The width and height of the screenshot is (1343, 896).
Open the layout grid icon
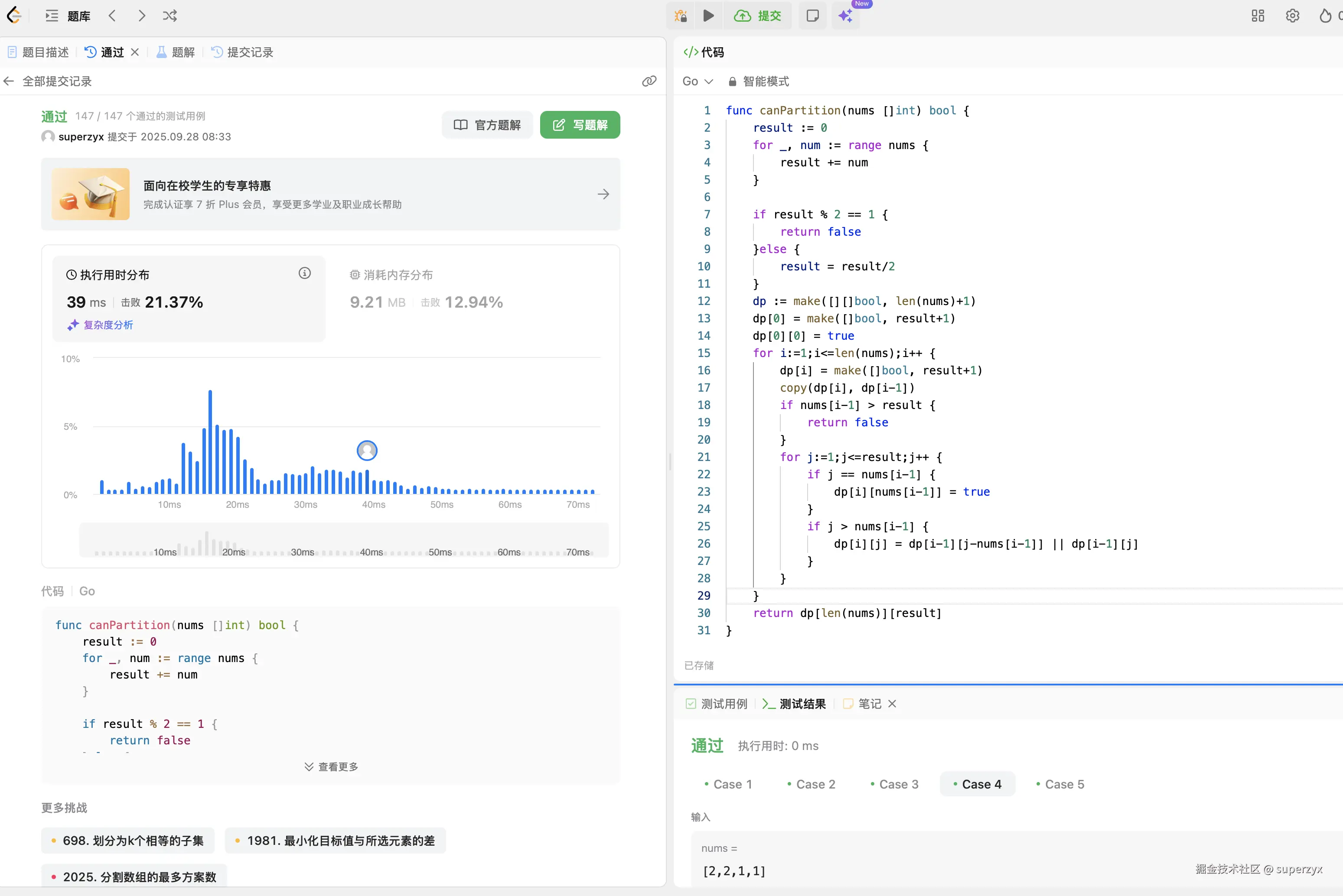tap(1258, 16)
